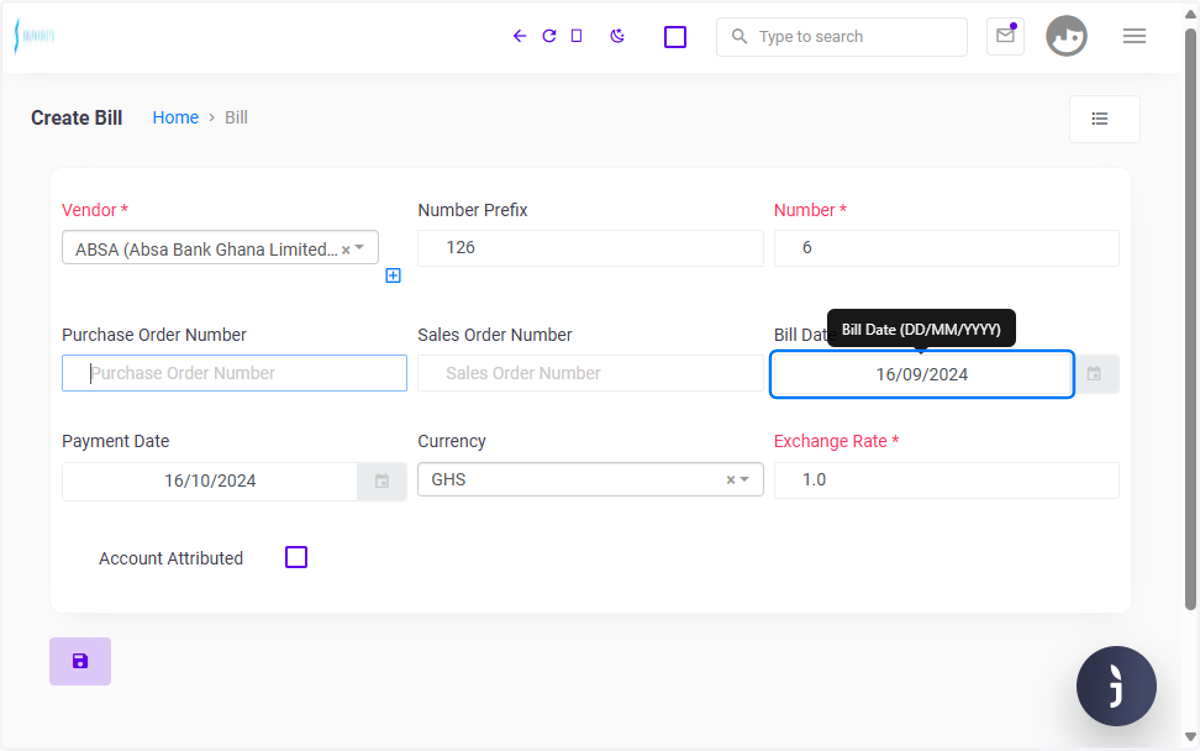
Task: Open the mail notifications icon
Action: click(1005, 36)
